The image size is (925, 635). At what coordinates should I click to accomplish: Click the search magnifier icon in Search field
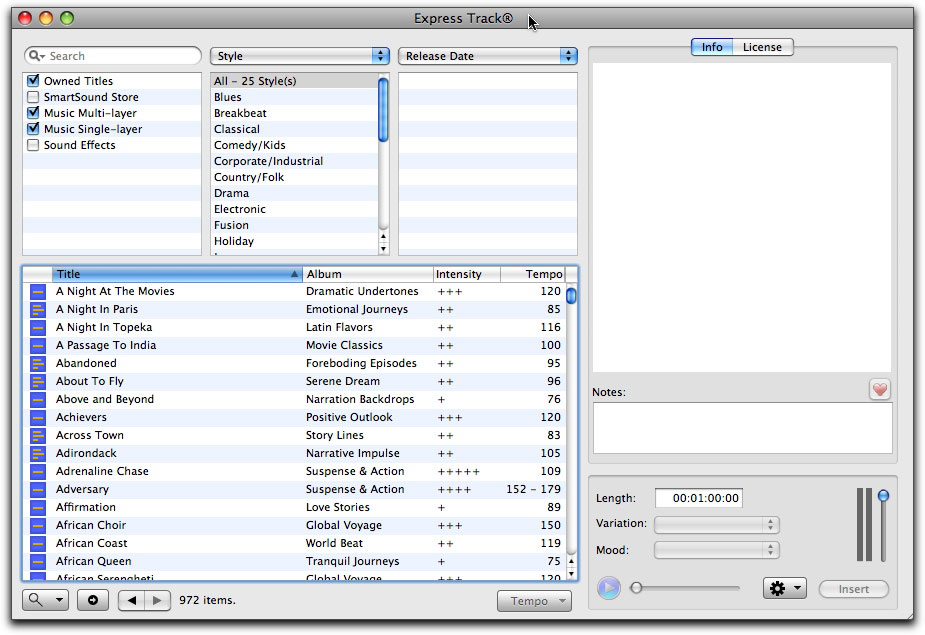click(37, 55)
